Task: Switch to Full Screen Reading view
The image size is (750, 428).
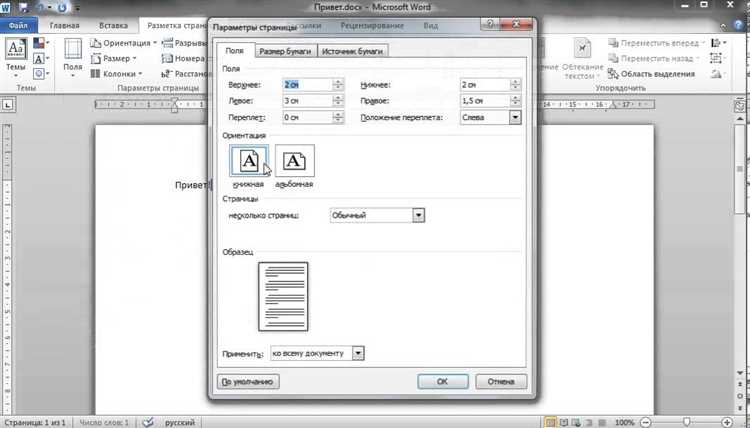Action: tap(564, 422)
